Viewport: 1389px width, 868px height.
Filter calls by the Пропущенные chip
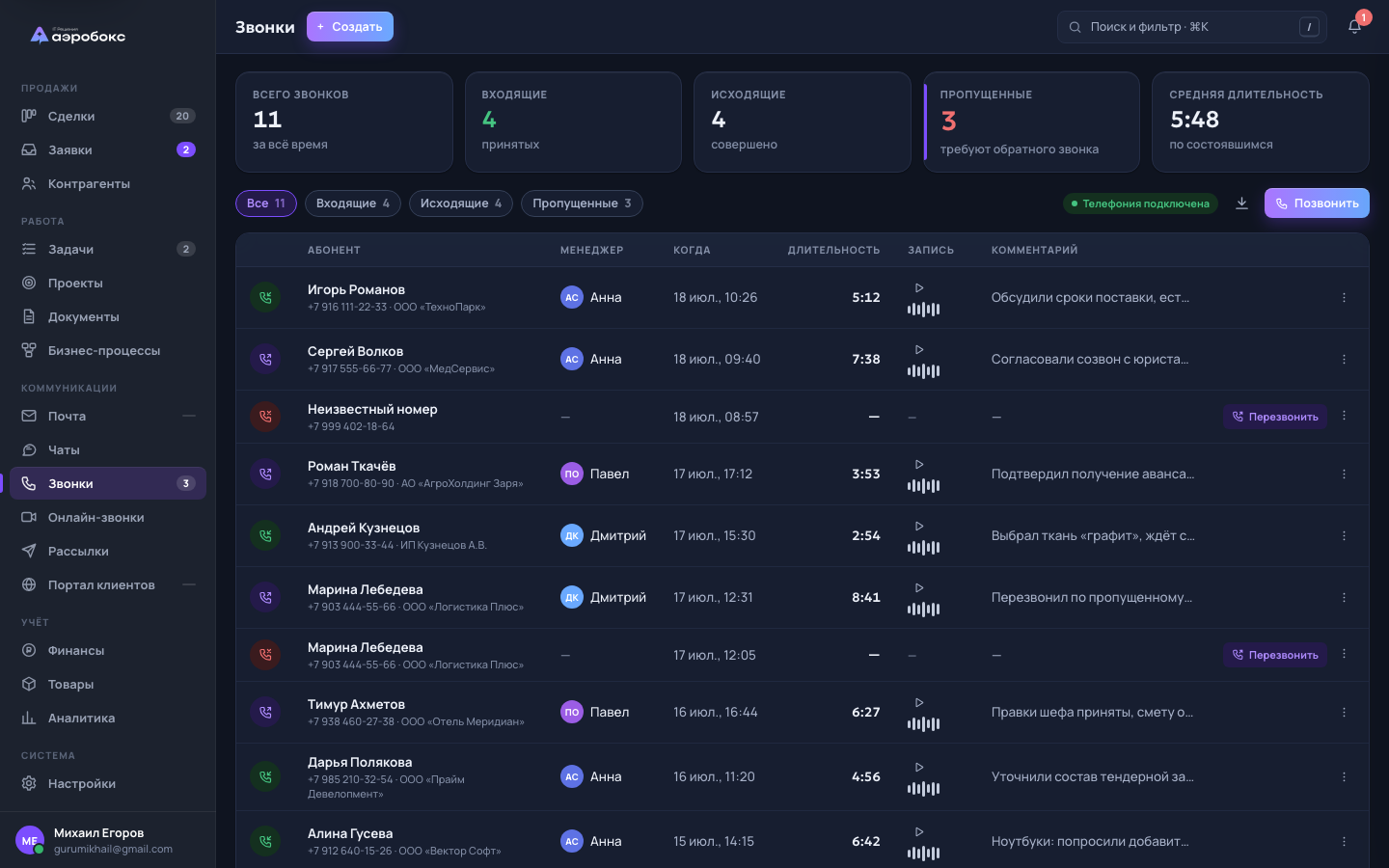click(582, 203)
